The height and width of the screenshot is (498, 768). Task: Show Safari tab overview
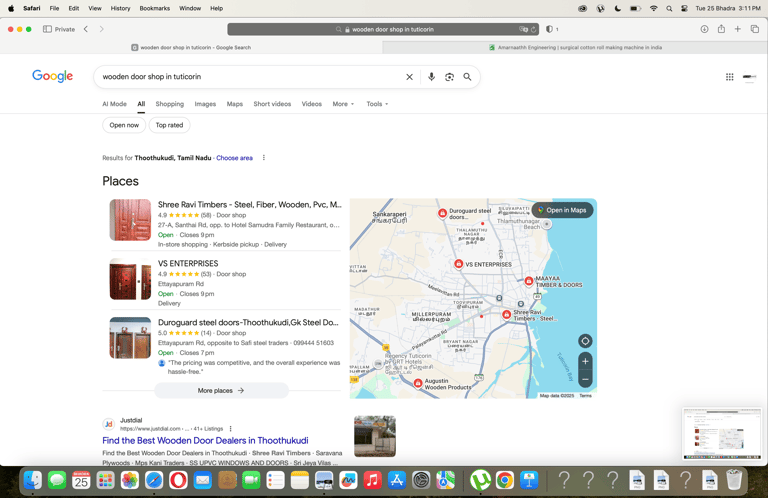(754, 29)
